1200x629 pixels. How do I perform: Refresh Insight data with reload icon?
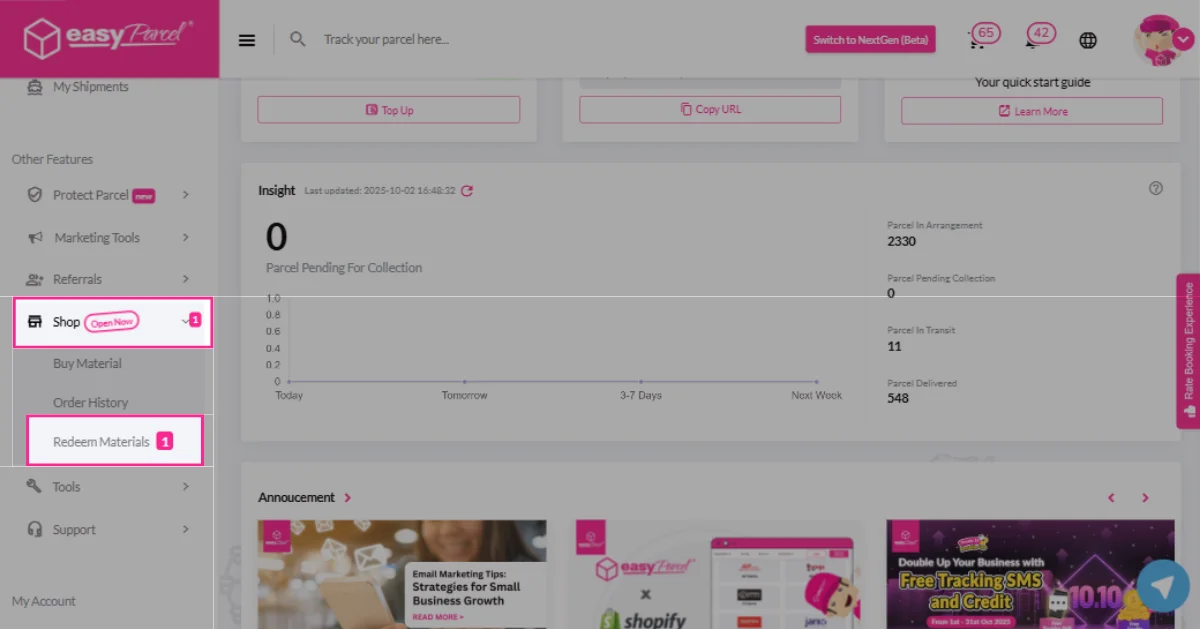pyautogui.click(x=467, y=190)
